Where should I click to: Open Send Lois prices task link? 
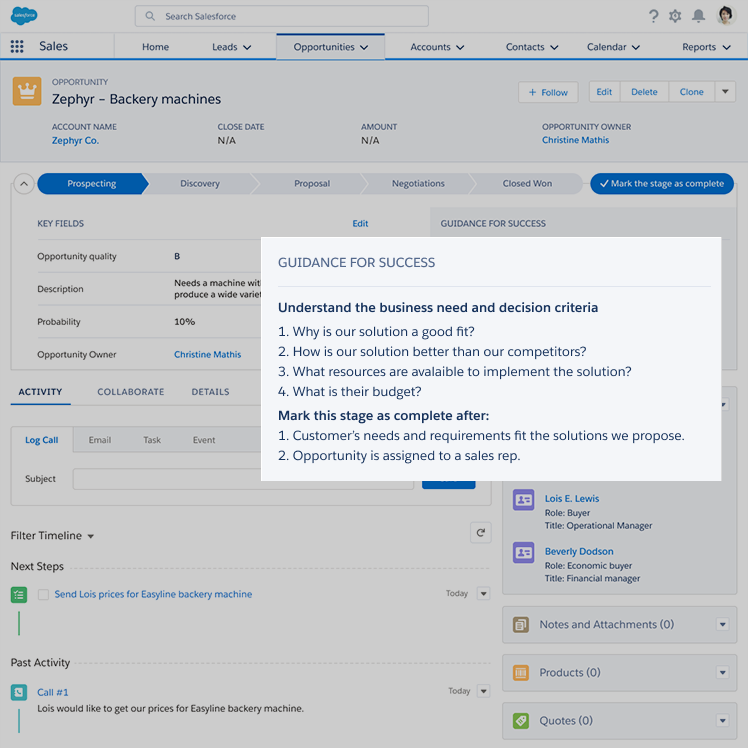153,594
